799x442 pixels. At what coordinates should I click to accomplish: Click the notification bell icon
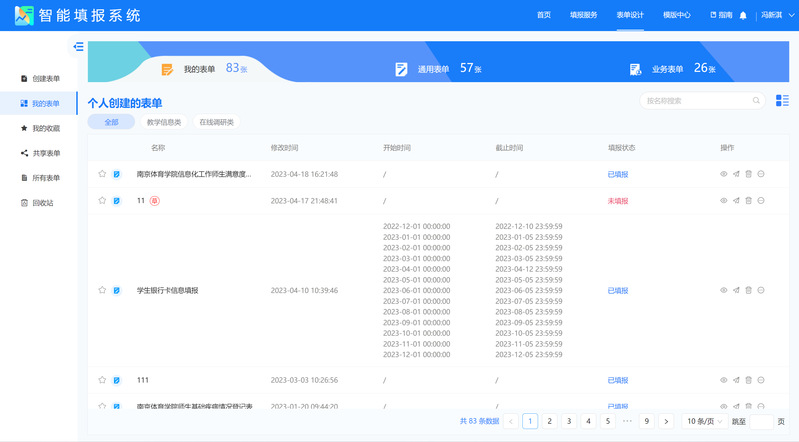743,15
